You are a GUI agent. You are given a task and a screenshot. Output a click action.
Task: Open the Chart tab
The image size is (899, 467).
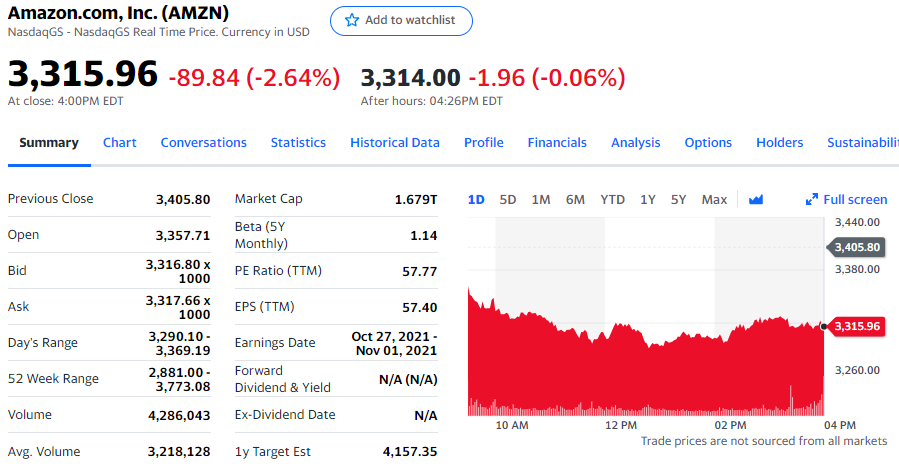(120, 143)
